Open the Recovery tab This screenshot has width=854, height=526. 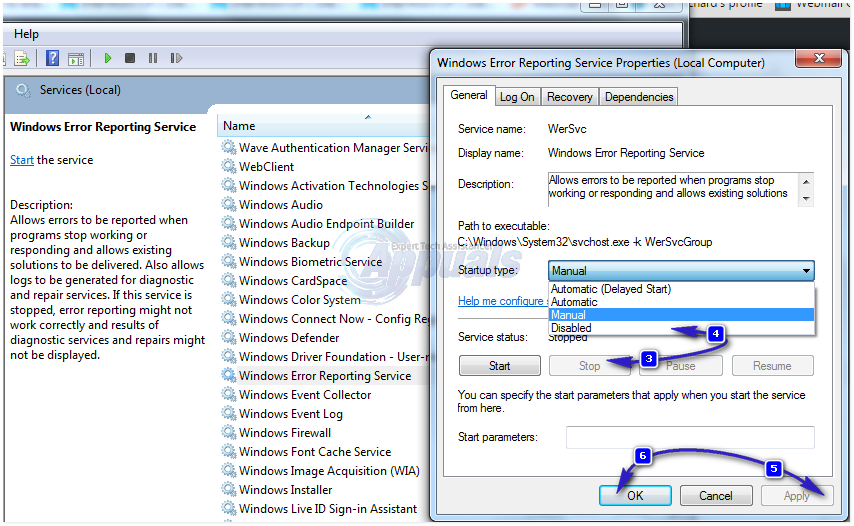[569, 97]
